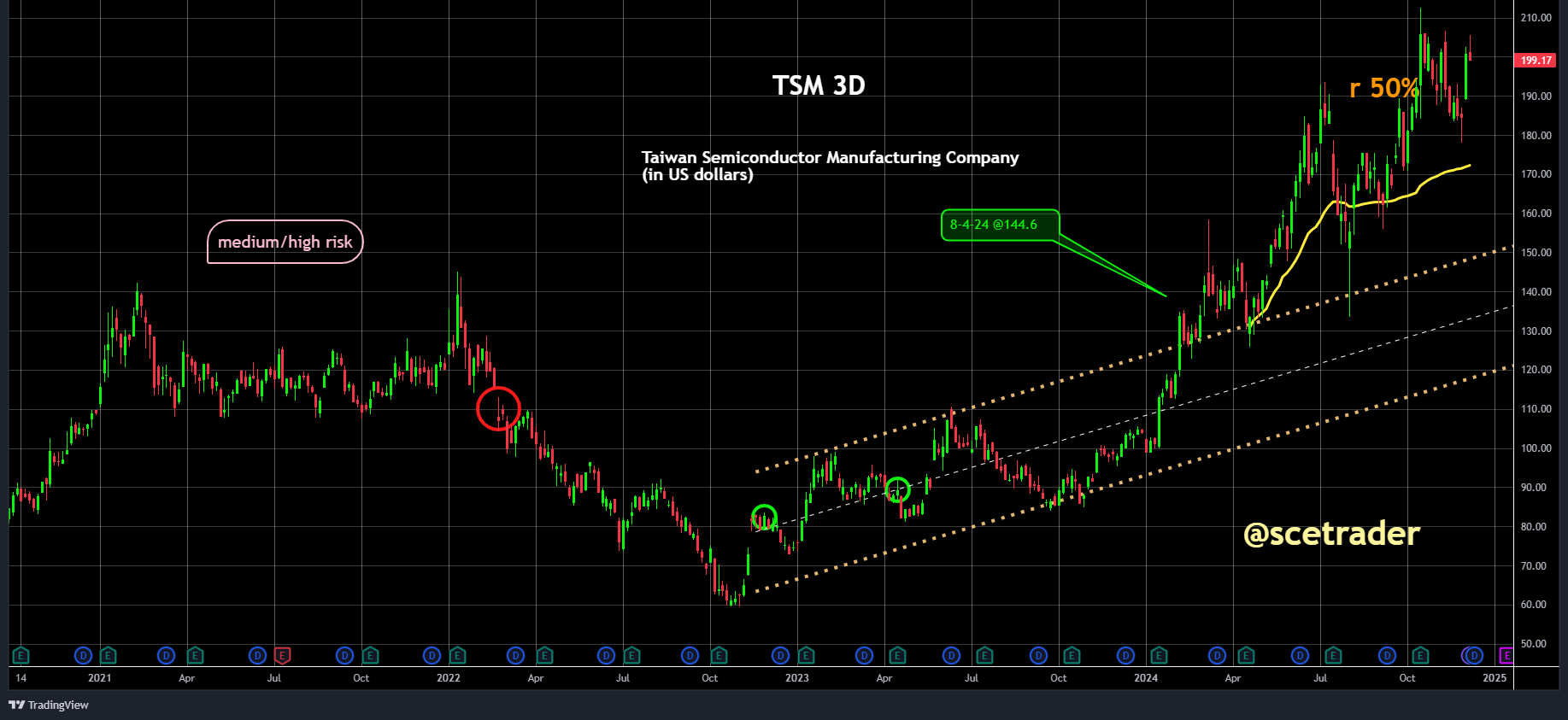
Task: Open the TradingView logo link
Action: coord(49,705)
